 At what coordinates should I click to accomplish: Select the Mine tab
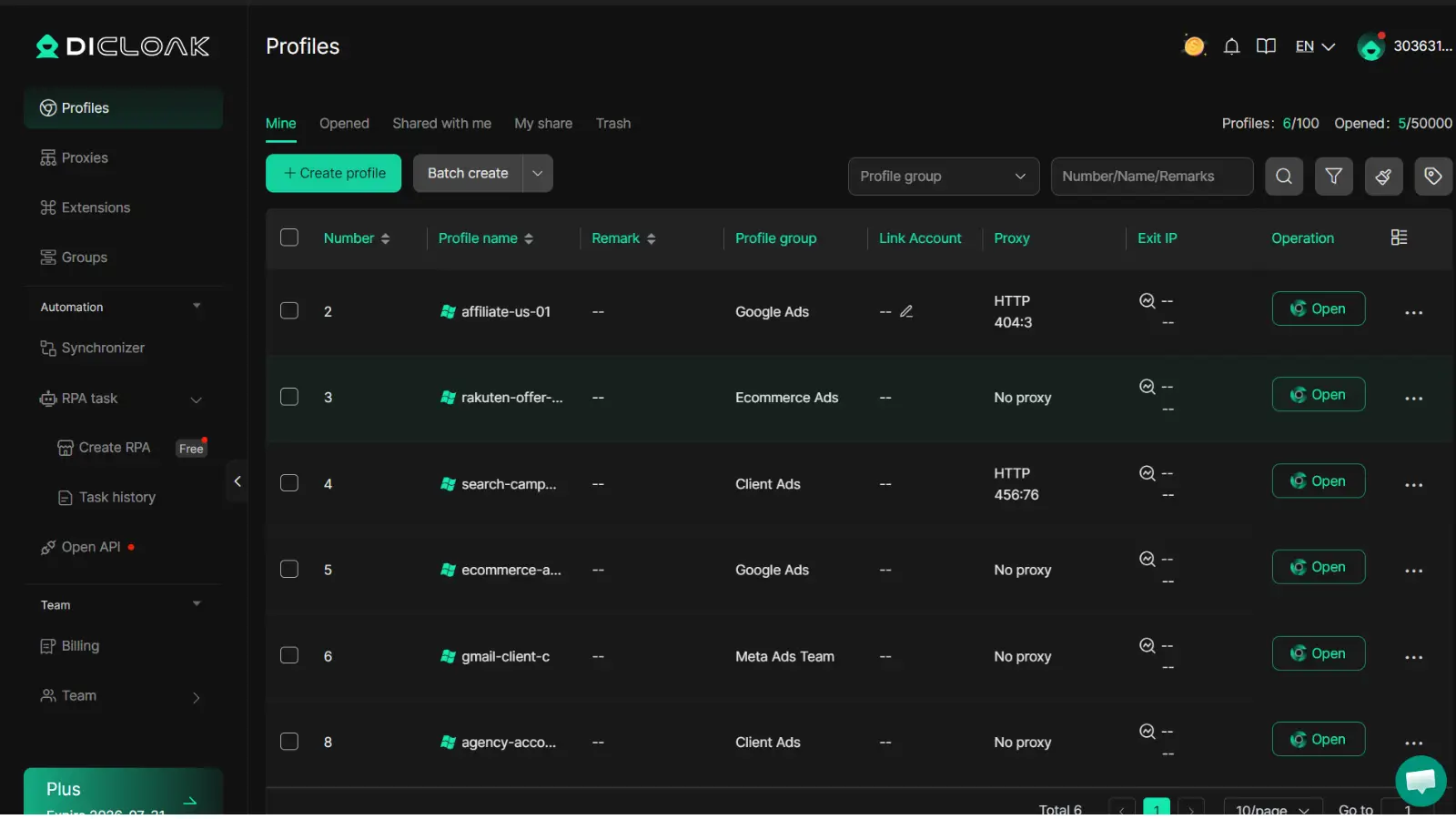(280, 124)
